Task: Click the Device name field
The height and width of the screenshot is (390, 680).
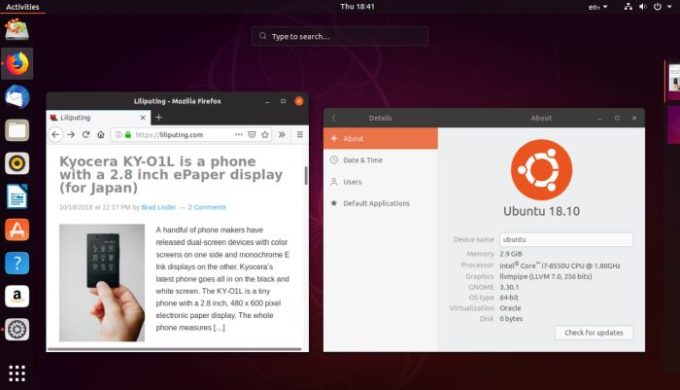Action: click(566, 239)
